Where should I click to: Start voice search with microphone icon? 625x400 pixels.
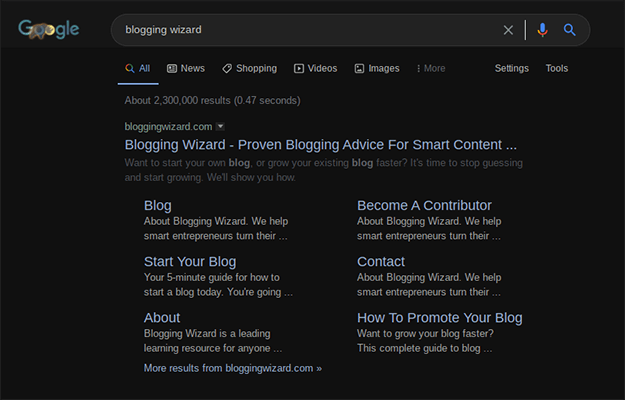[x=542, y=30]
